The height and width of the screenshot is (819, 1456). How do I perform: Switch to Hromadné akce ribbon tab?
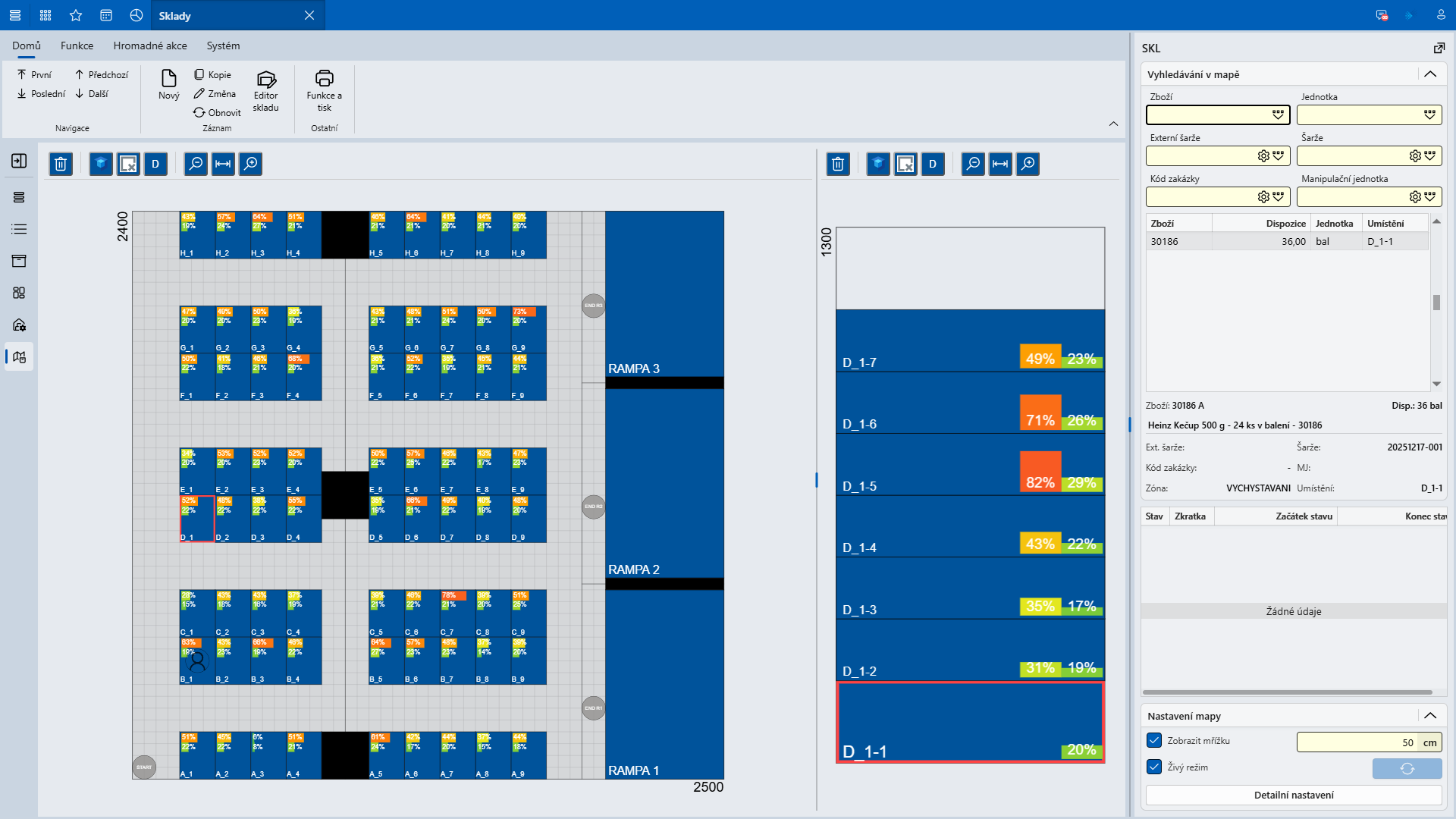pos(150,45)
